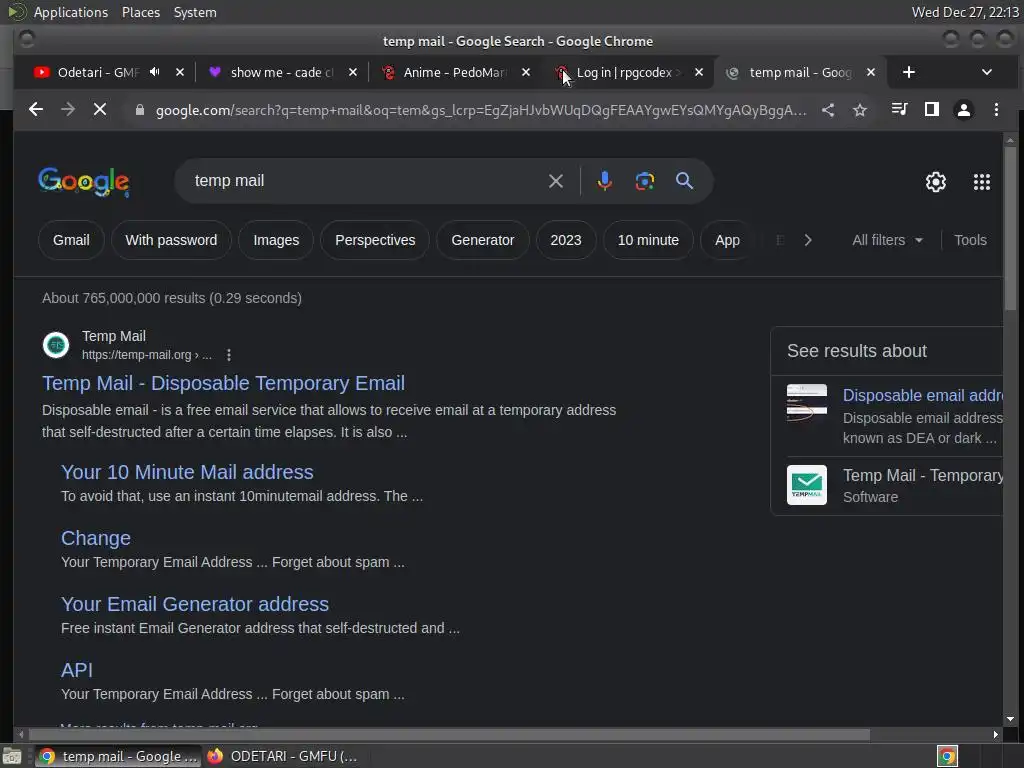
Task: Switch to ODETARI - GMFU Firefox taskbar window
Action: click(282, 756)
